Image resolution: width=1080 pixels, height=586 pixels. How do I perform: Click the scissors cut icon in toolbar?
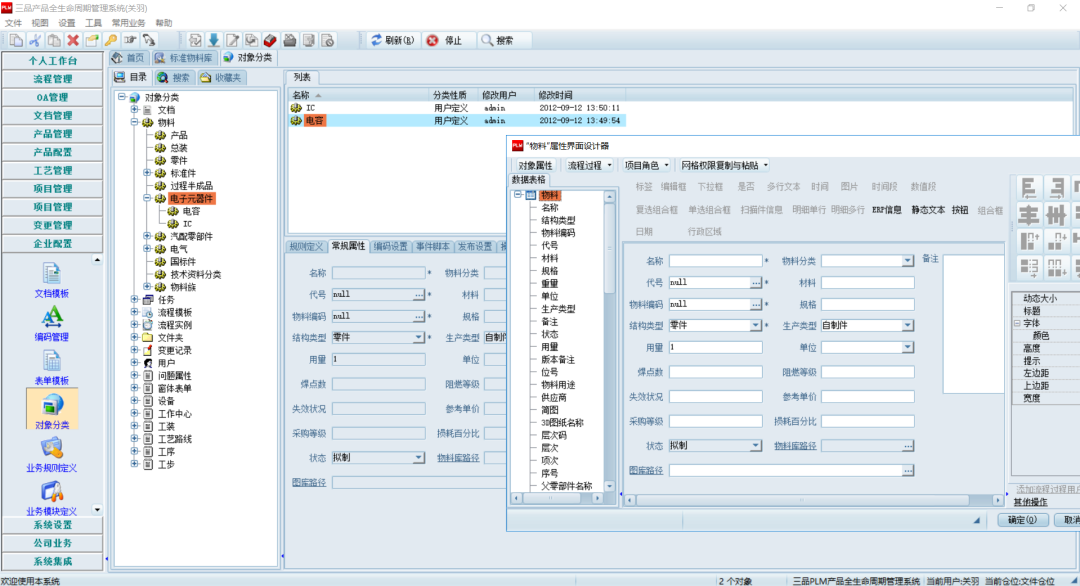coord(35,40)
